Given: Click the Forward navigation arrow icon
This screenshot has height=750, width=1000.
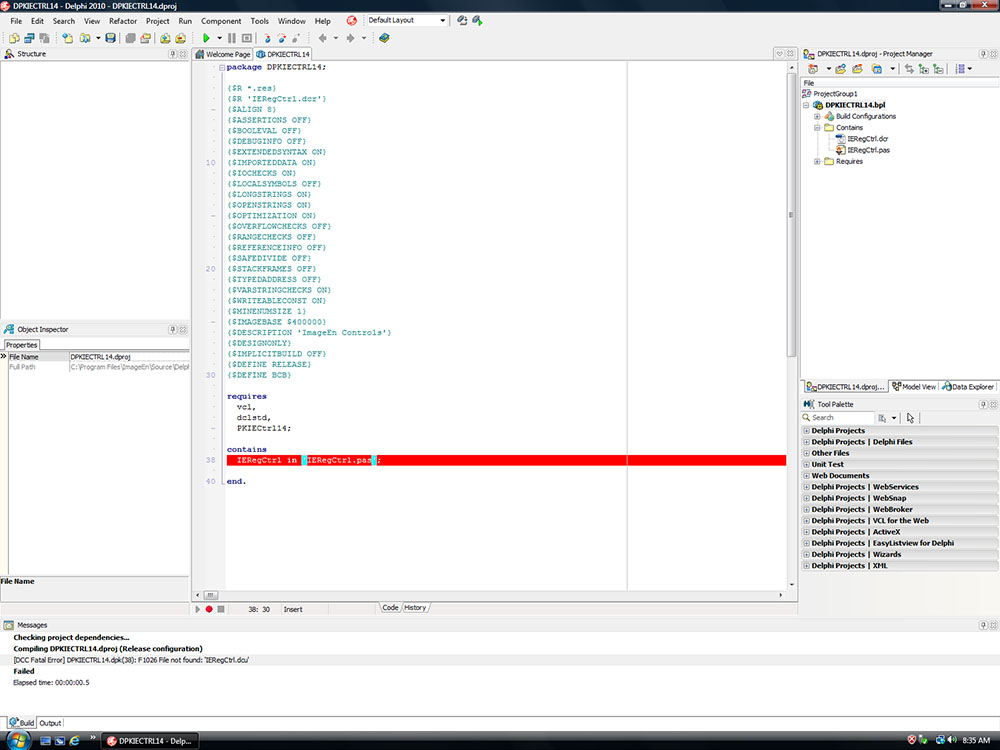Looking at the screenshot, I should point(350,38).
